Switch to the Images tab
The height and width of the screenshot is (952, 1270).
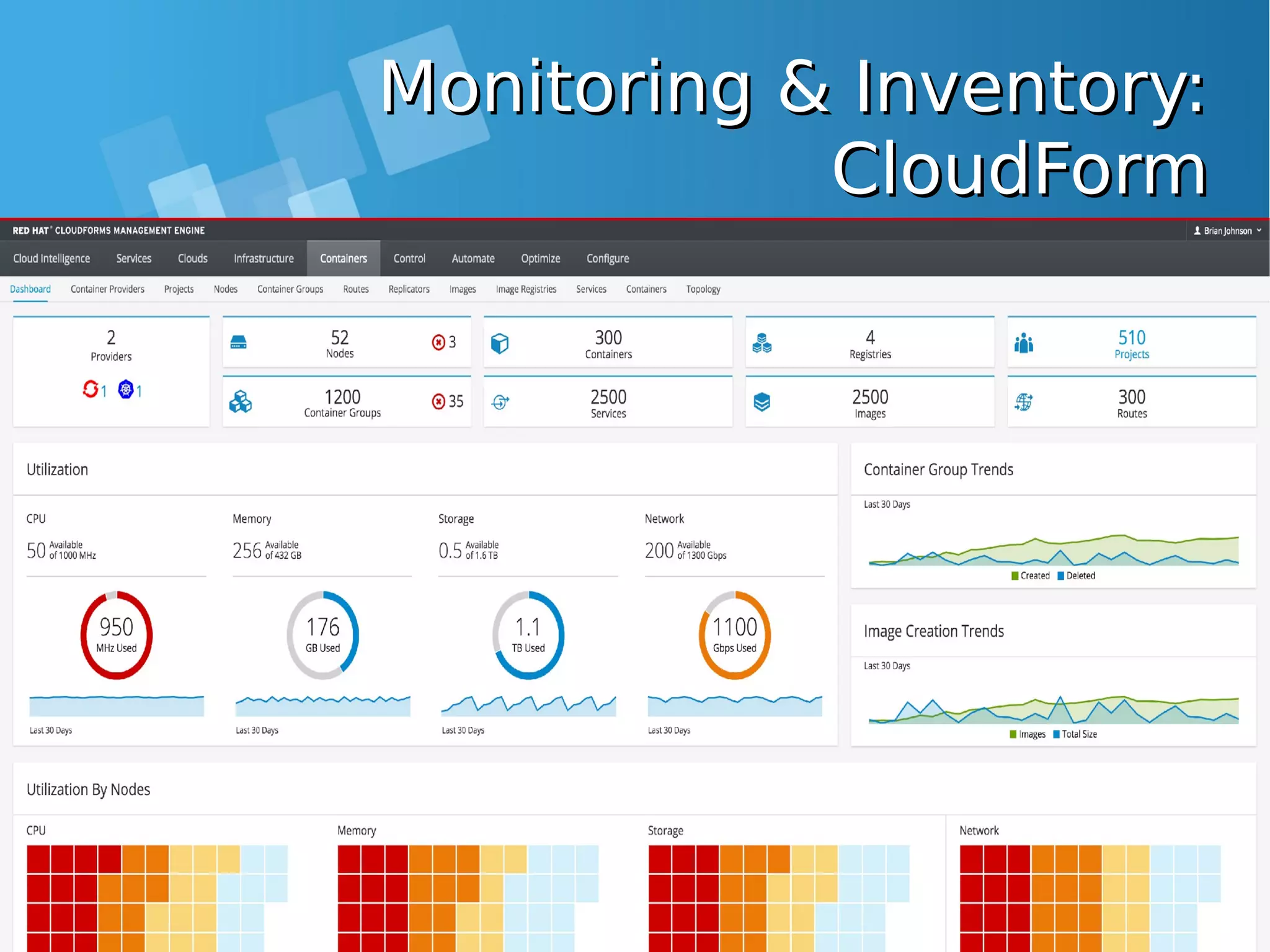coord(463,289)
